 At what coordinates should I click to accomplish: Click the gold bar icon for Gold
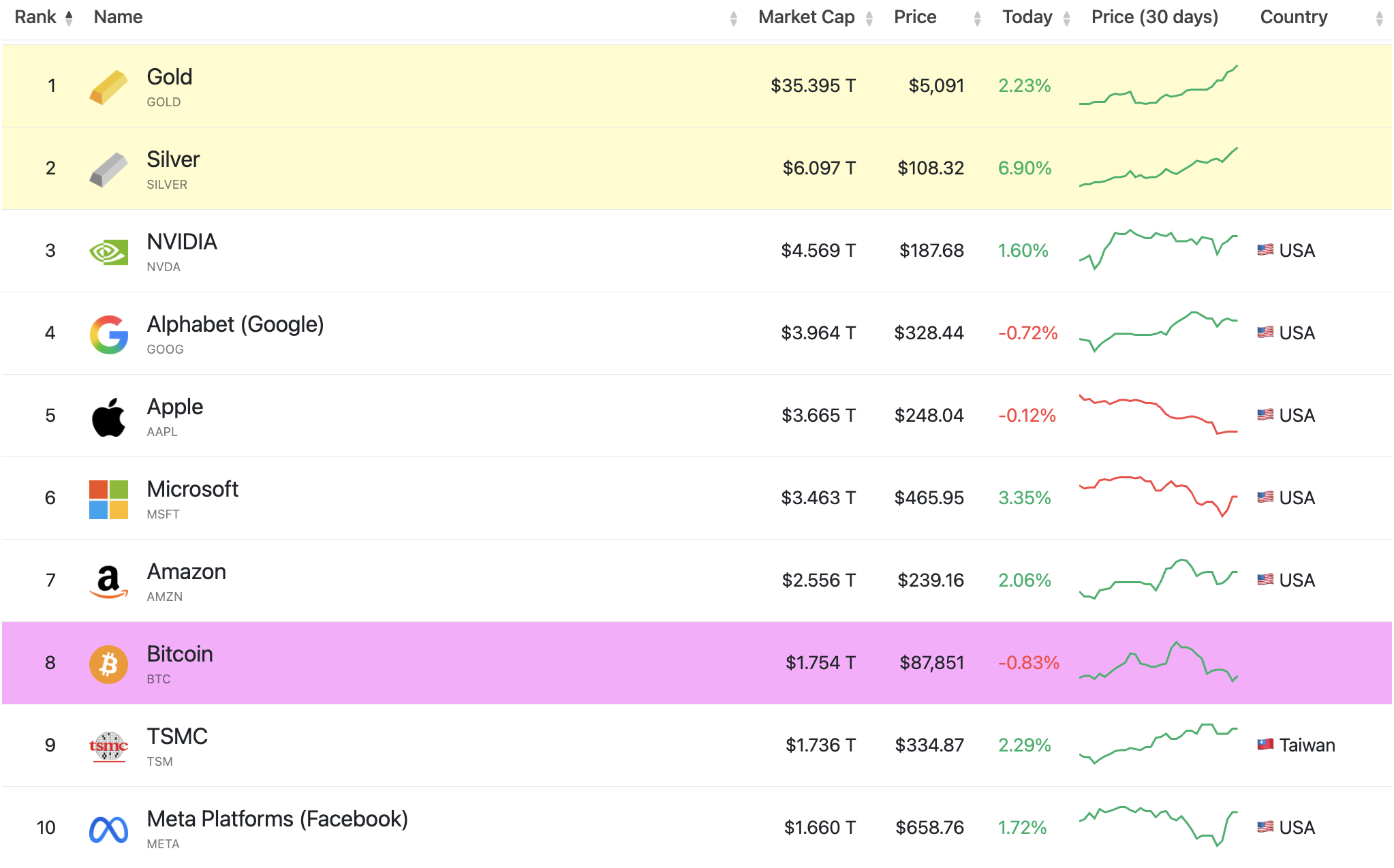[109, 86]
